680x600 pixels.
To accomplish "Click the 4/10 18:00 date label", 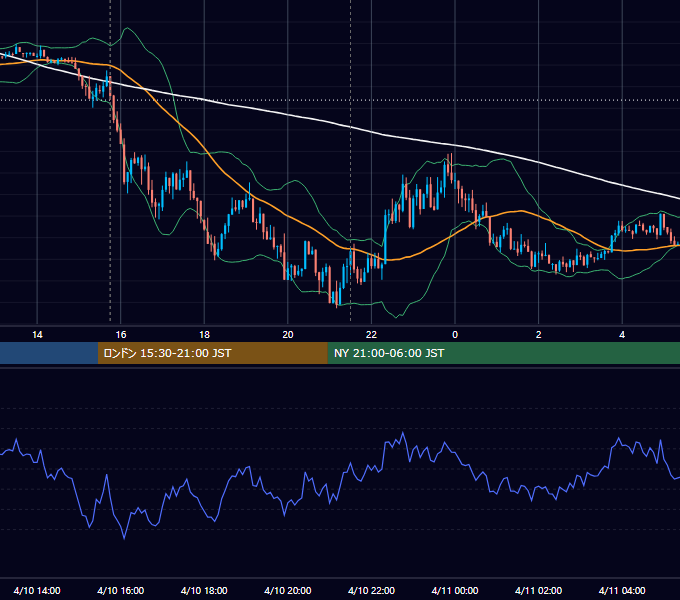I will pos(204,590).
